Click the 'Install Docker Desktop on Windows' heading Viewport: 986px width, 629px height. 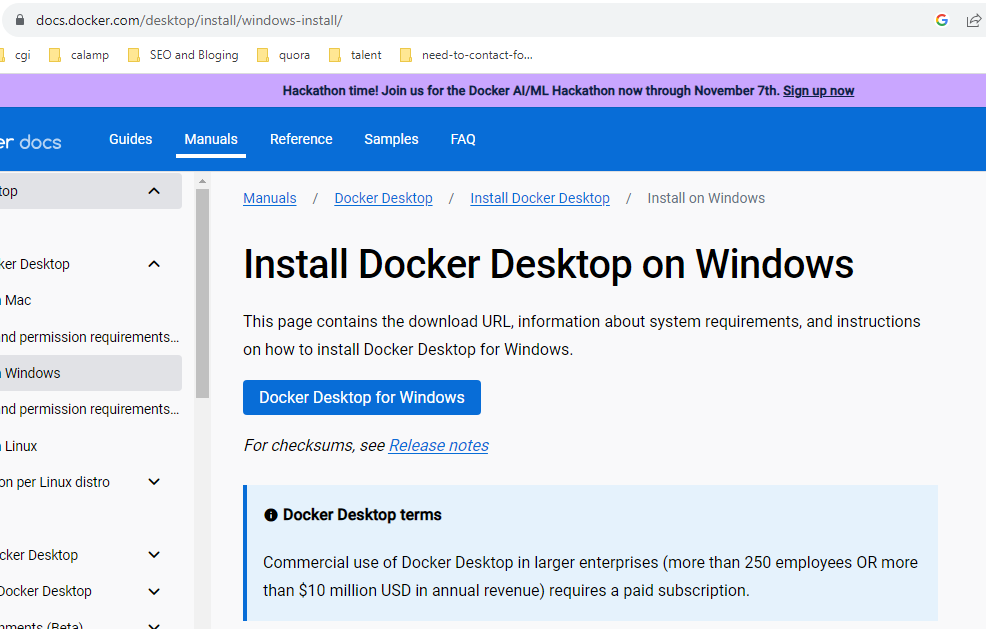[x=548, y=264]
